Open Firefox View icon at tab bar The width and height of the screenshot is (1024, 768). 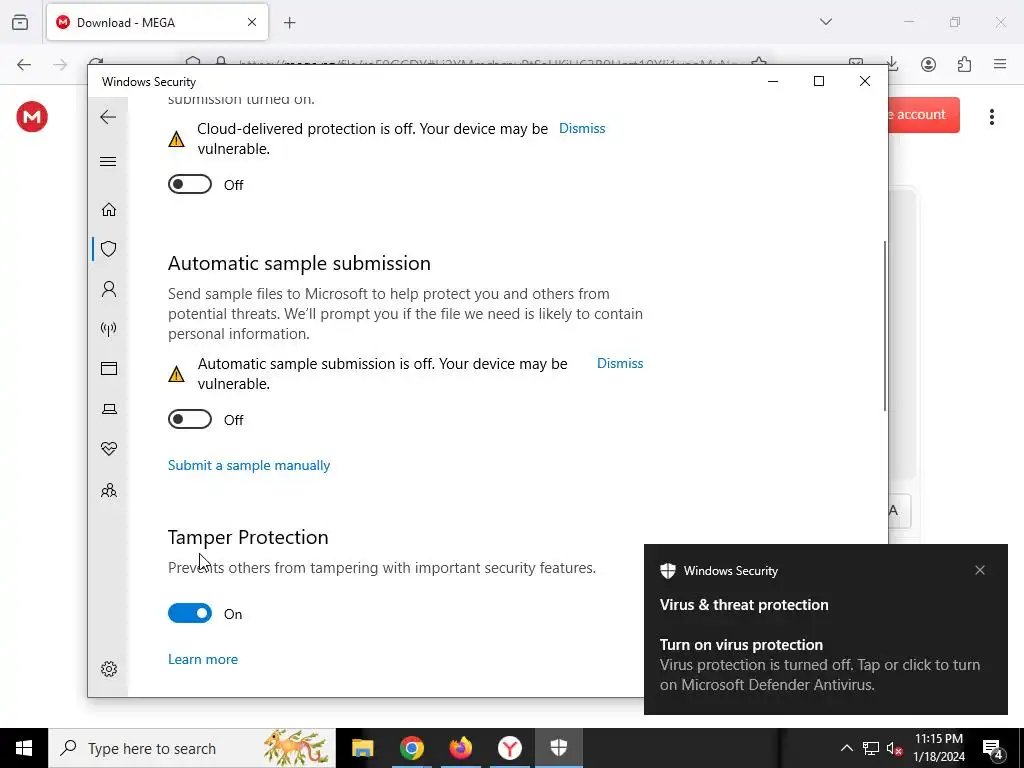pyautogui.click(x=20, y=22)
